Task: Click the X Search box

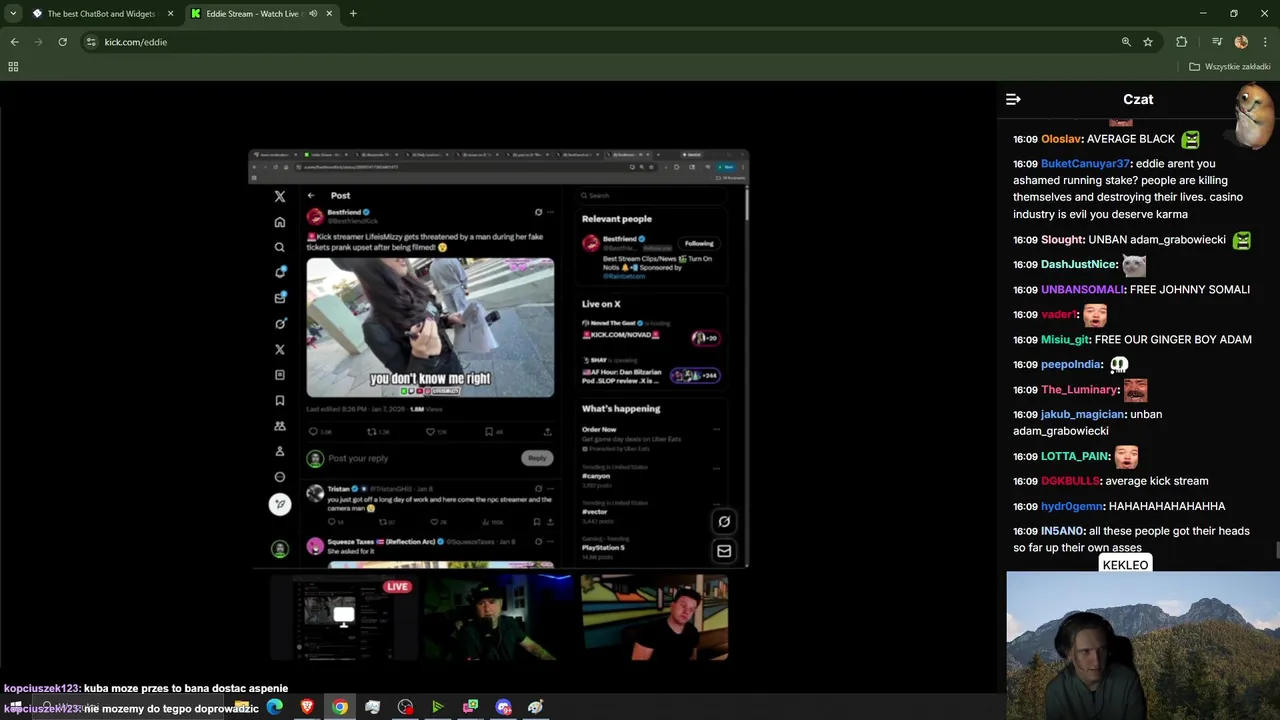Action: (652, 195)
